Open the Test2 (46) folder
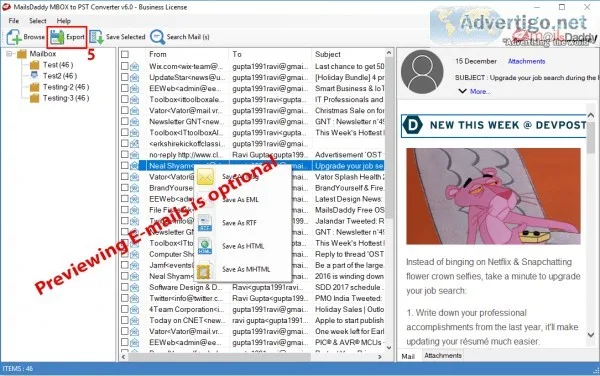This screenshot has width=600, height=376. click(x=60, y=76)
